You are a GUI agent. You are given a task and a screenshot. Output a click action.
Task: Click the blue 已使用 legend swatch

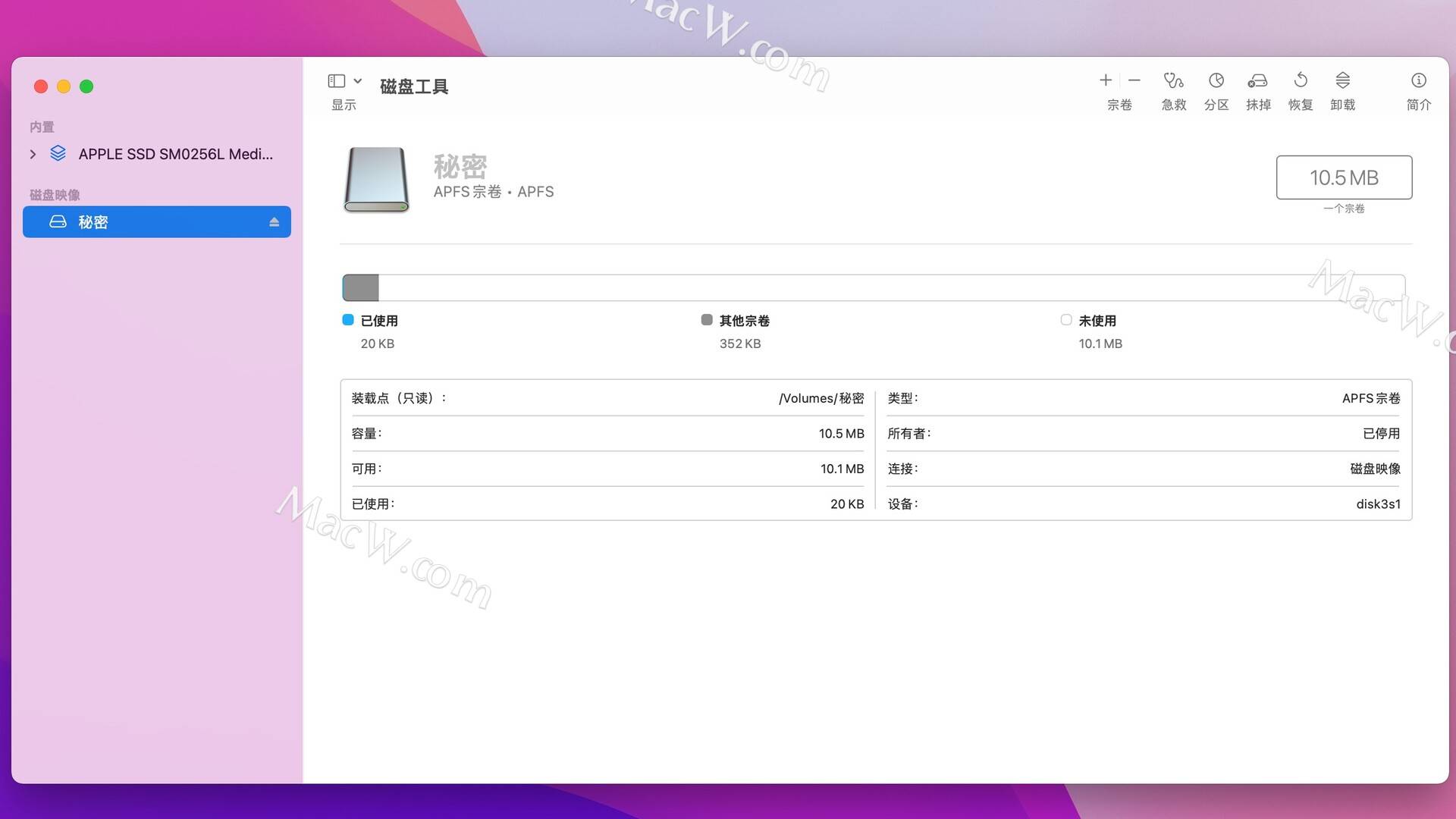[348, 320]
